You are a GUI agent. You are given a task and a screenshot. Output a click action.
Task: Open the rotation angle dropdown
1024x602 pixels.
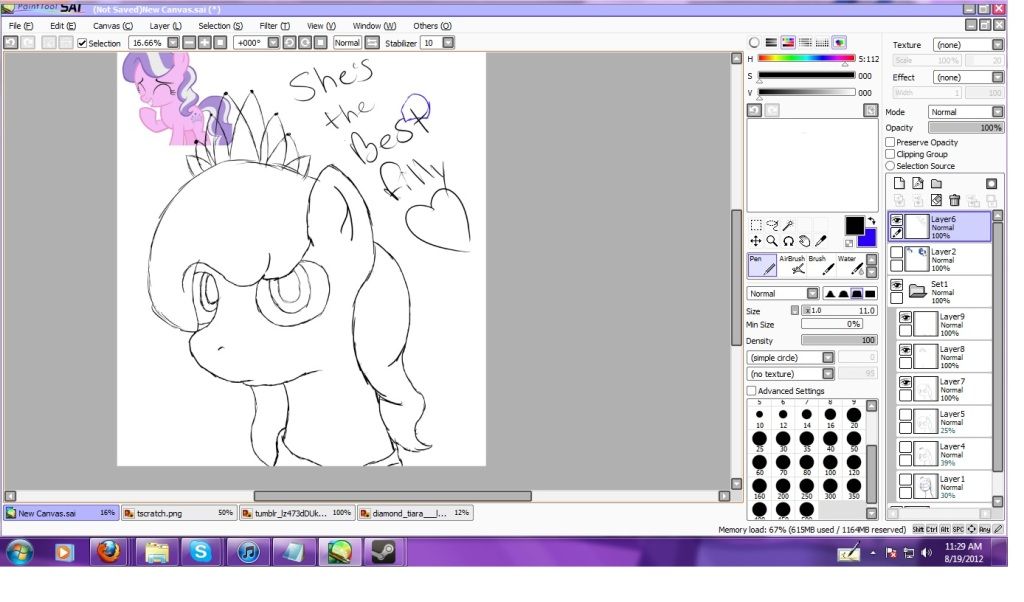(273, 42)
